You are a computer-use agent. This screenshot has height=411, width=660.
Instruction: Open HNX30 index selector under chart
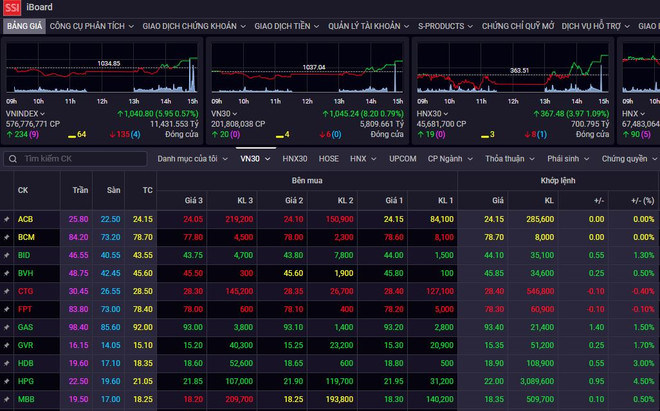click(432, 114)
